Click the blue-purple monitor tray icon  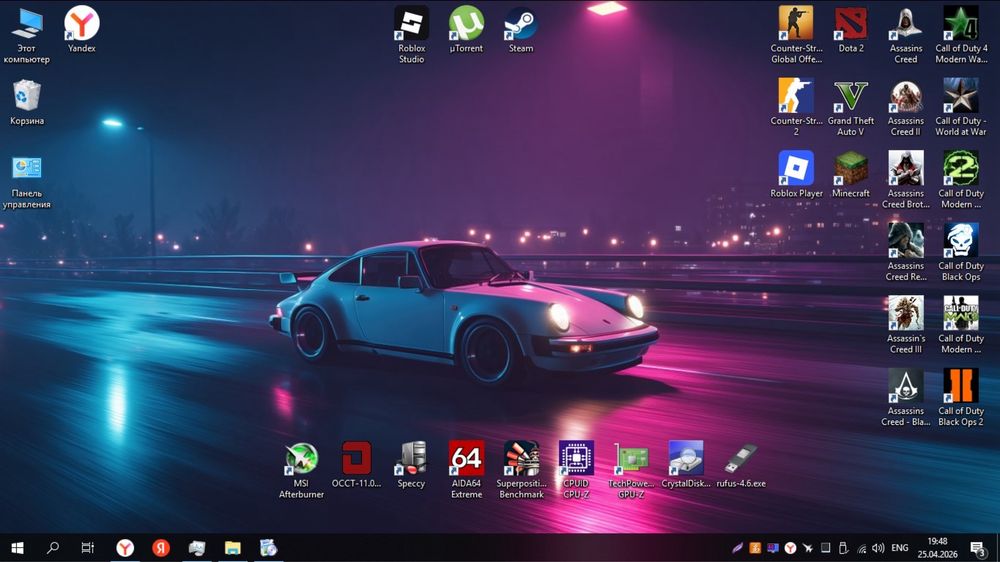coord(773,547)
